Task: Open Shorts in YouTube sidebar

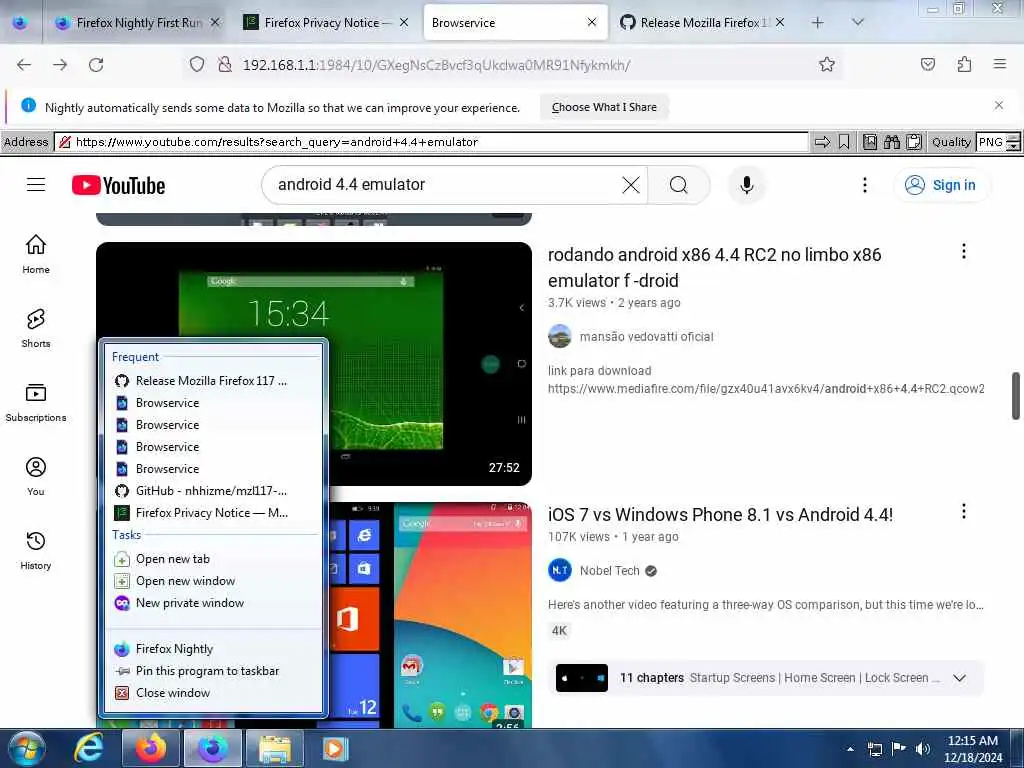Action: coord(36,328)
